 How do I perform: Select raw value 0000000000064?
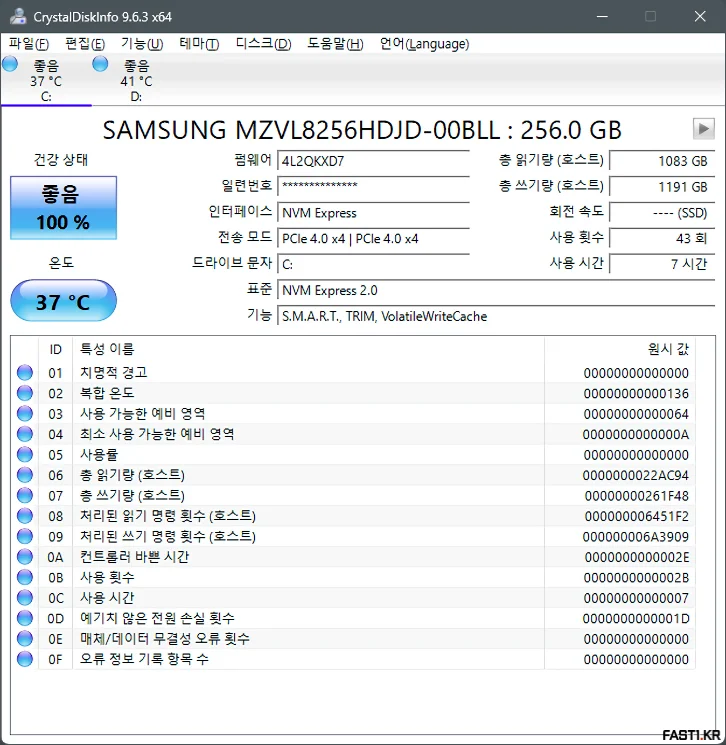[636, 414]
